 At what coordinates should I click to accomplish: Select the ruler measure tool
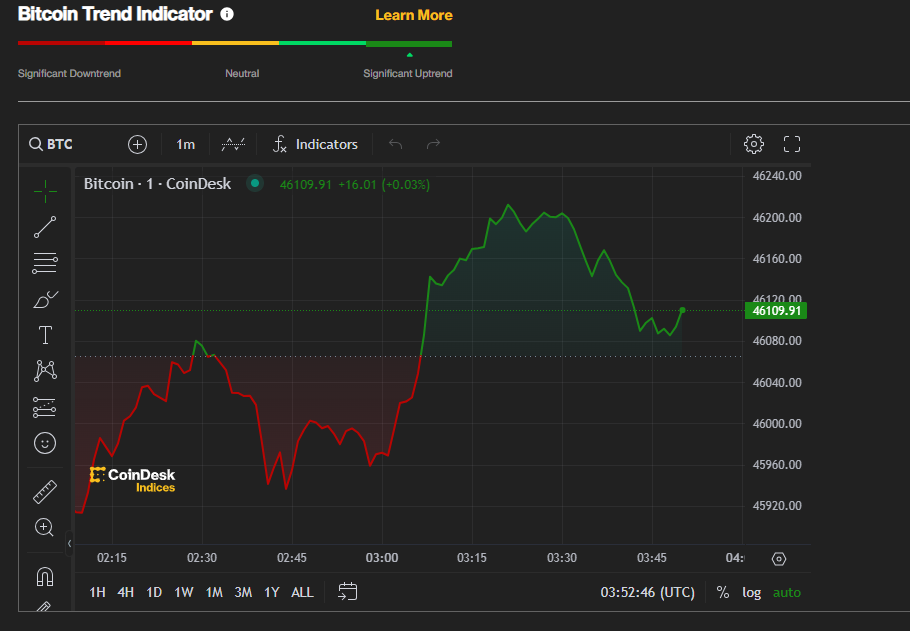[45, 492]
